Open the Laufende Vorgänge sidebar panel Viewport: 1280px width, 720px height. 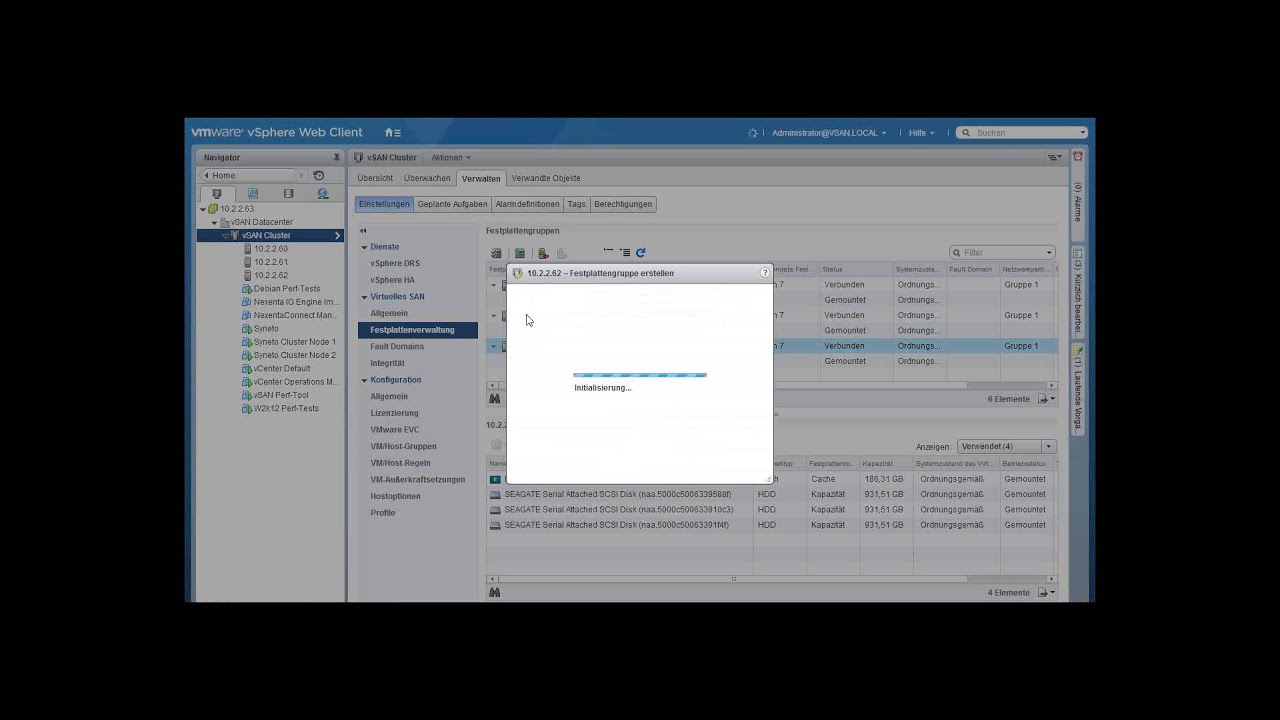pos(1078,388)
